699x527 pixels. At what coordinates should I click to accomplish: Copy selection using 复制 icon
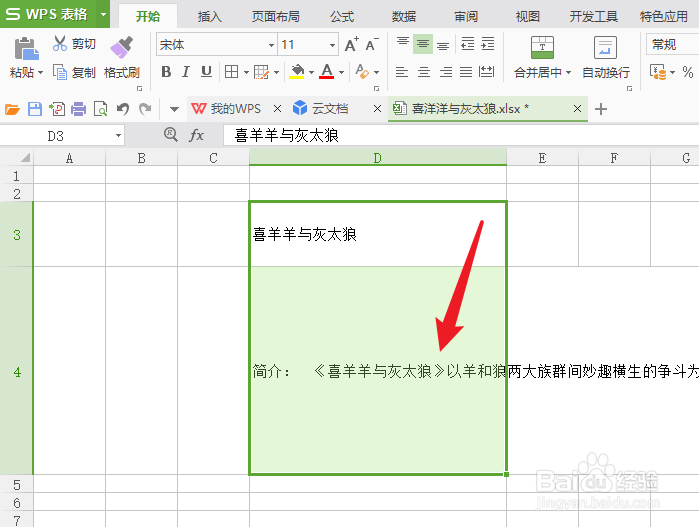point(60,72)
